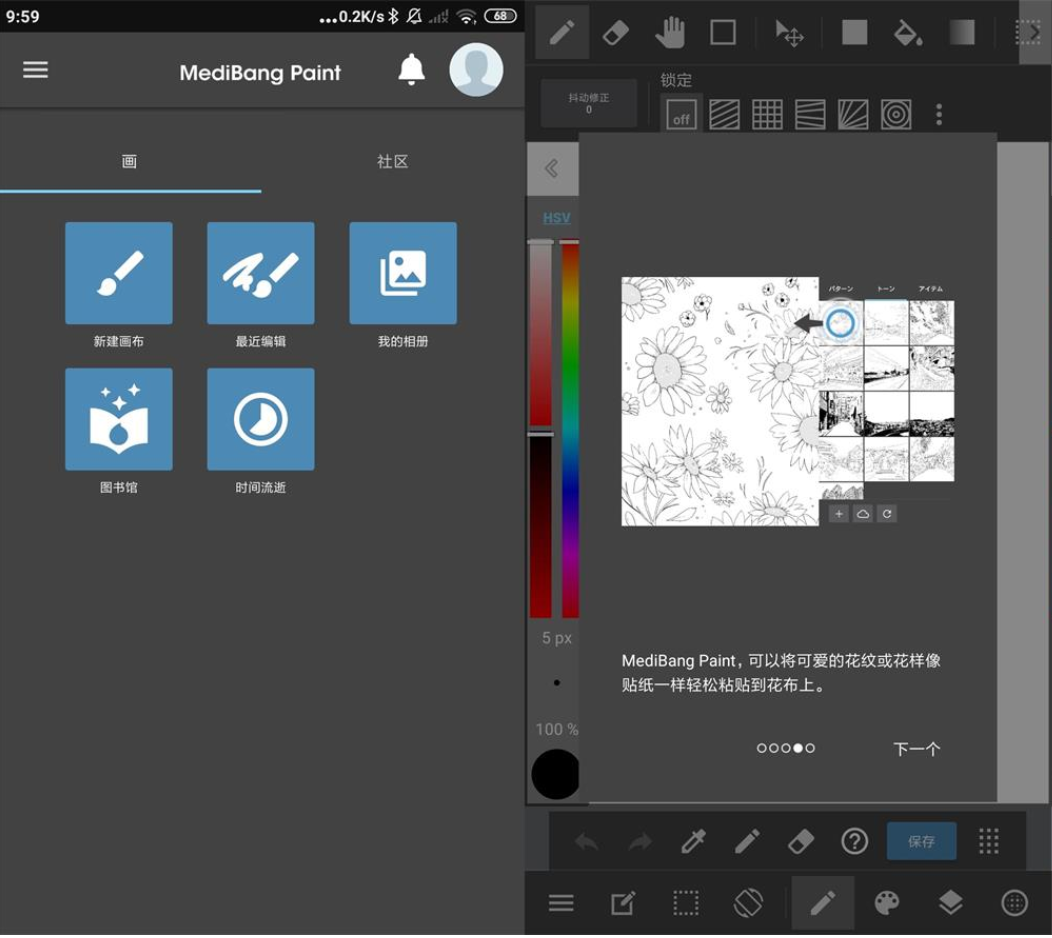1052x938 pixels.
Task: Switch to the 社区 tab
Action: (x=392, y=161)
